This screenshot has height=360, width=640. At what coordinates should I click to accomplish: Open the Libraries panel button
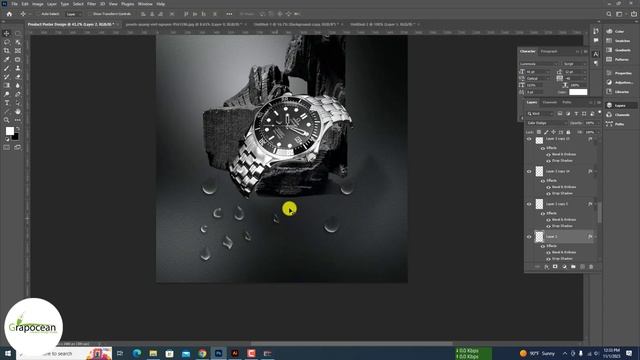619,92
